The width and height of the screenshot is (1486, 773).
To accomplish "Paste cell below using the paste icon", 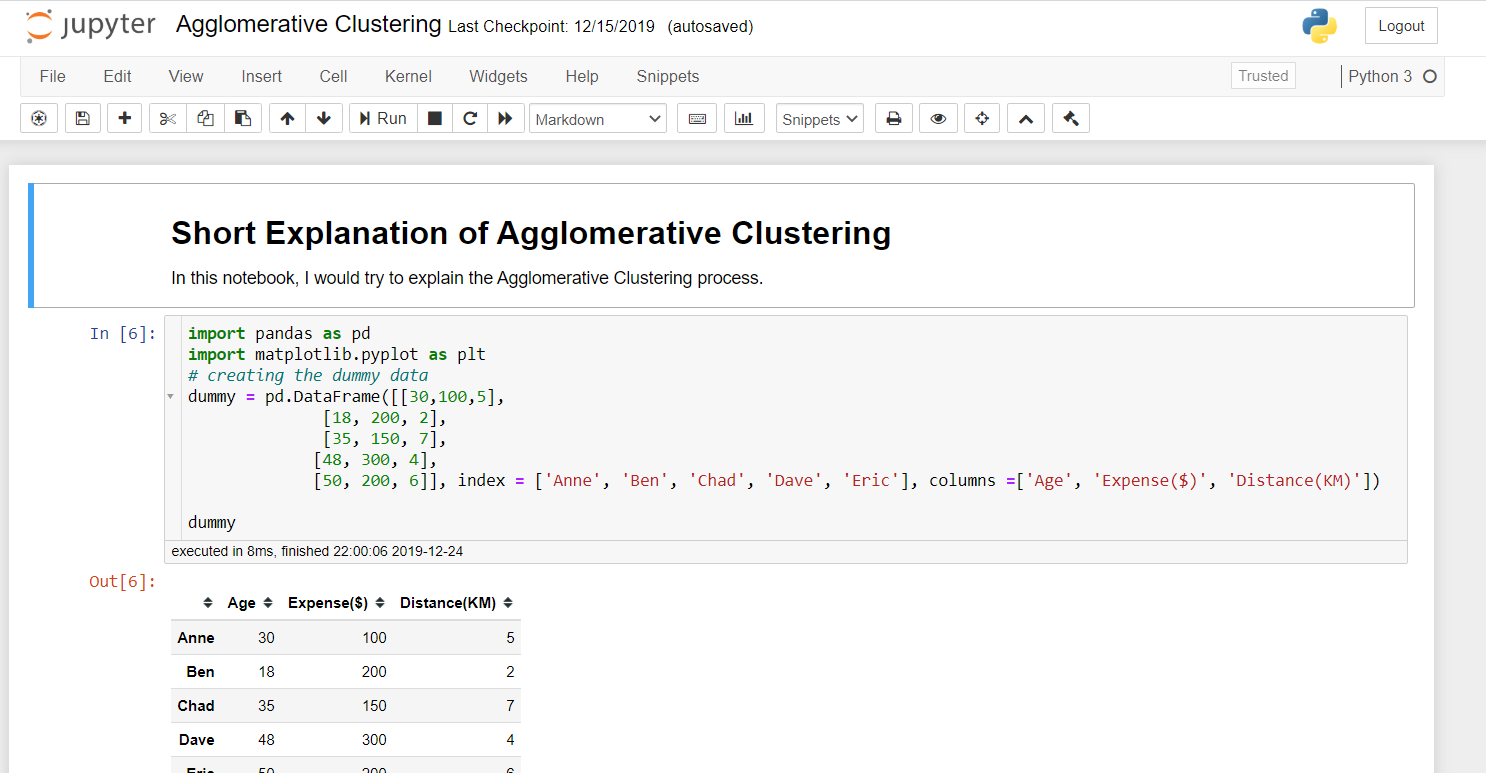I will (243, 118).
